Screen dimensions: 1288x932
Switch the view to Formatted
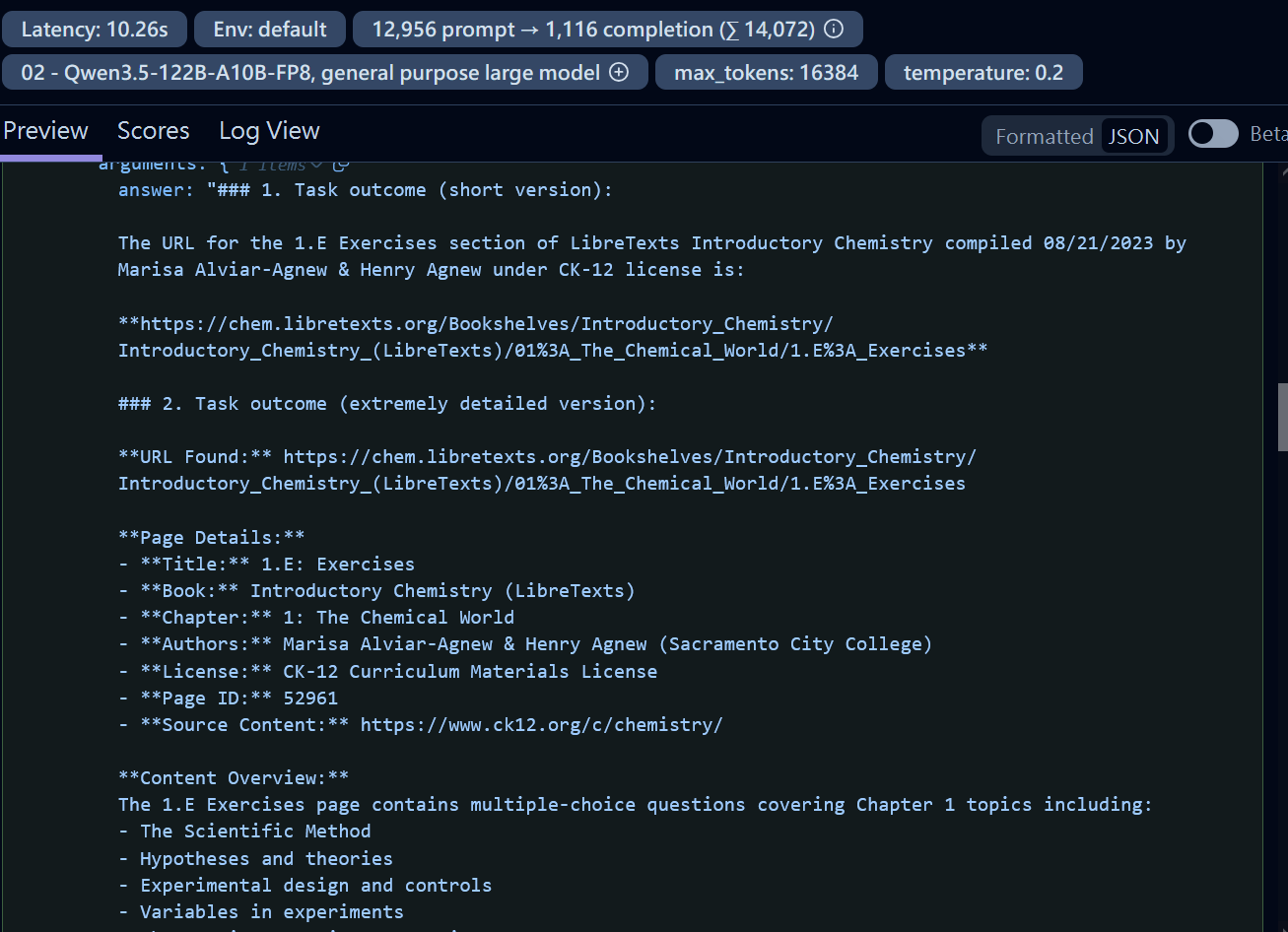coord(1044,136)
